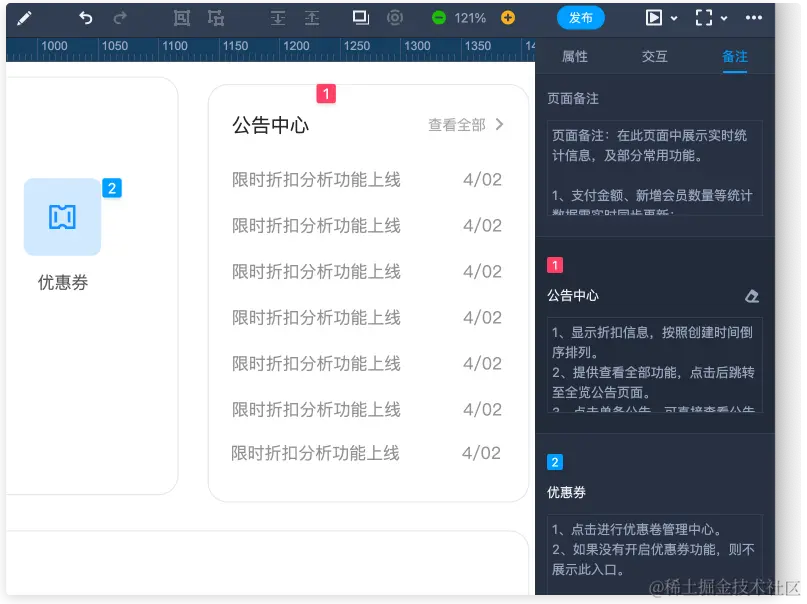
Task: Open the fullscreen options dropdown arrow
Action: click(724, 19)
